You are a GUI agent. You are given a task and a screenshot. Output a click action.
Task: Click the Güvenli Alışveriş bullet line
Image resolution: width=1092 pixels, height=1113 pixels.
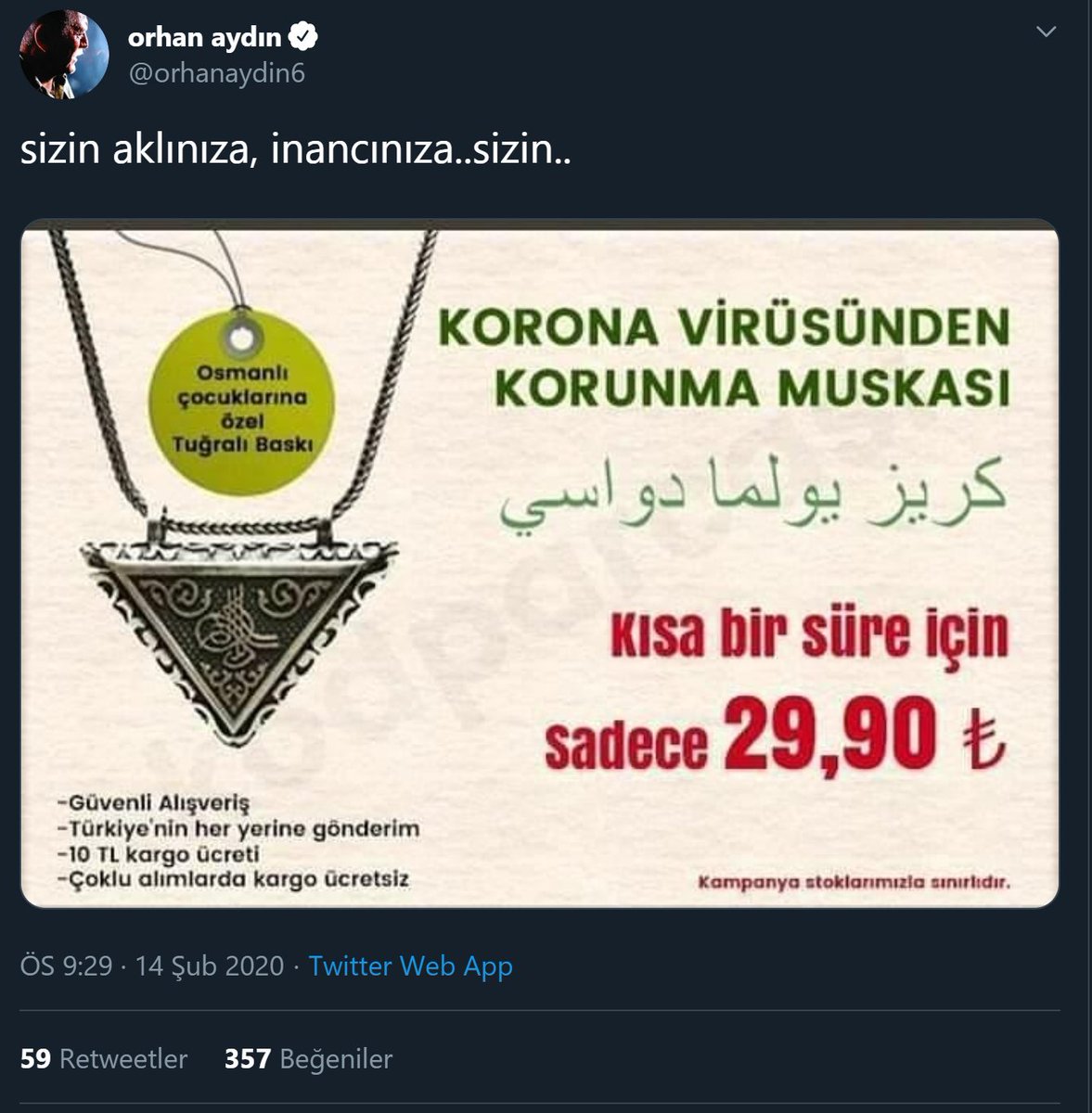point(153,802)
